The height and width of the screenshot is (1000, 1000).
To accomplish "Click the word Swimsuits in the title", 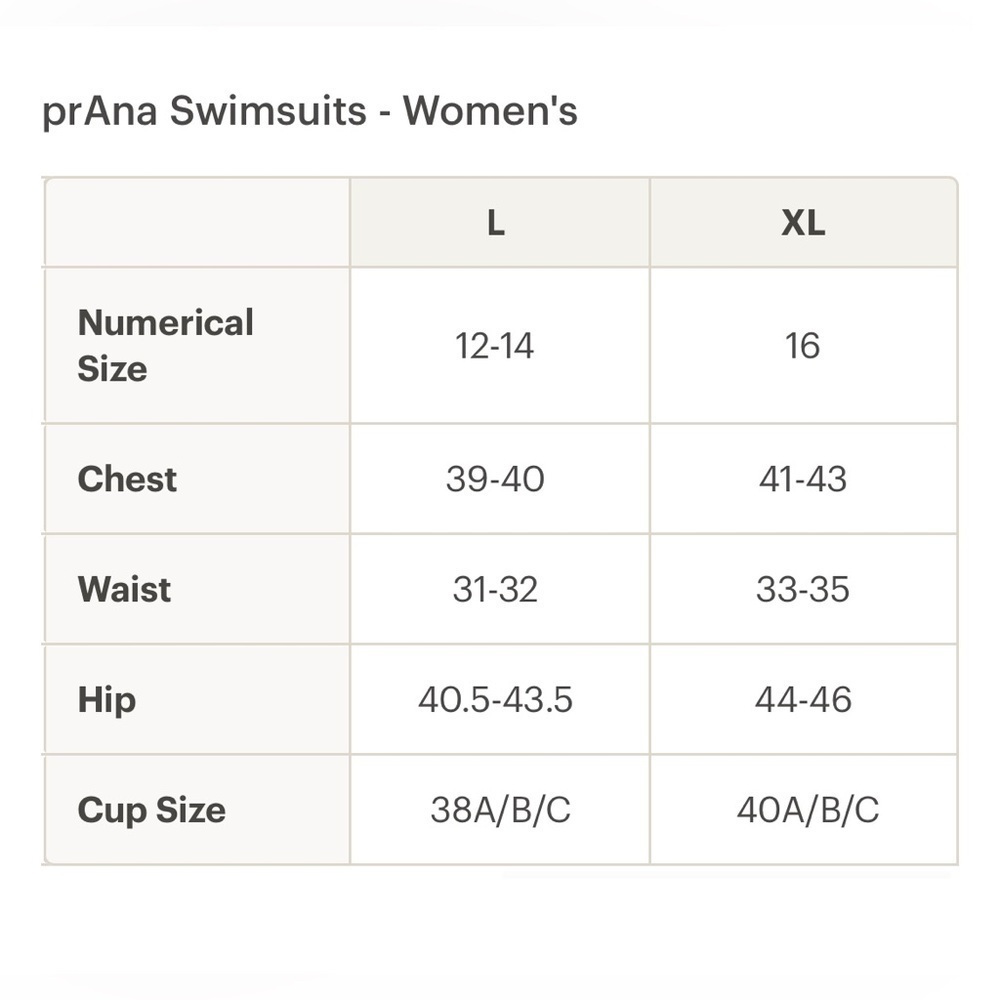I will click(x=268, y=111).
